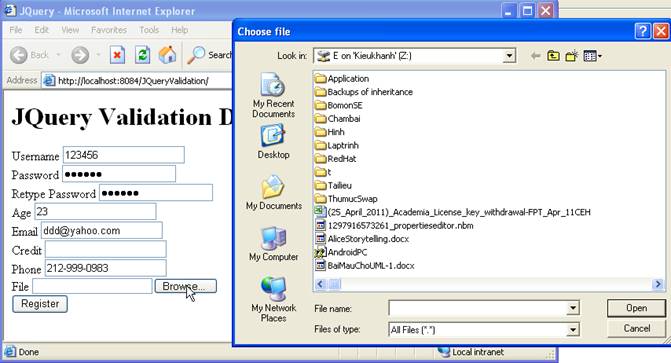Select AliceStorytelling.docx file
This screenshot has width=671, height=363.
(x=362, y=239)
